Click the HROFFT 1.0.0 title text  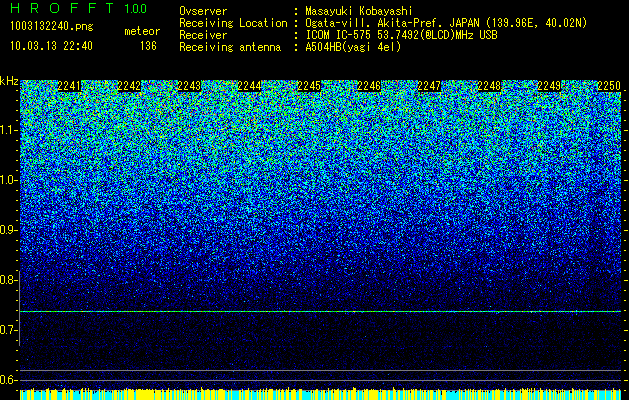pyautogui.click(x=79, y=8)
